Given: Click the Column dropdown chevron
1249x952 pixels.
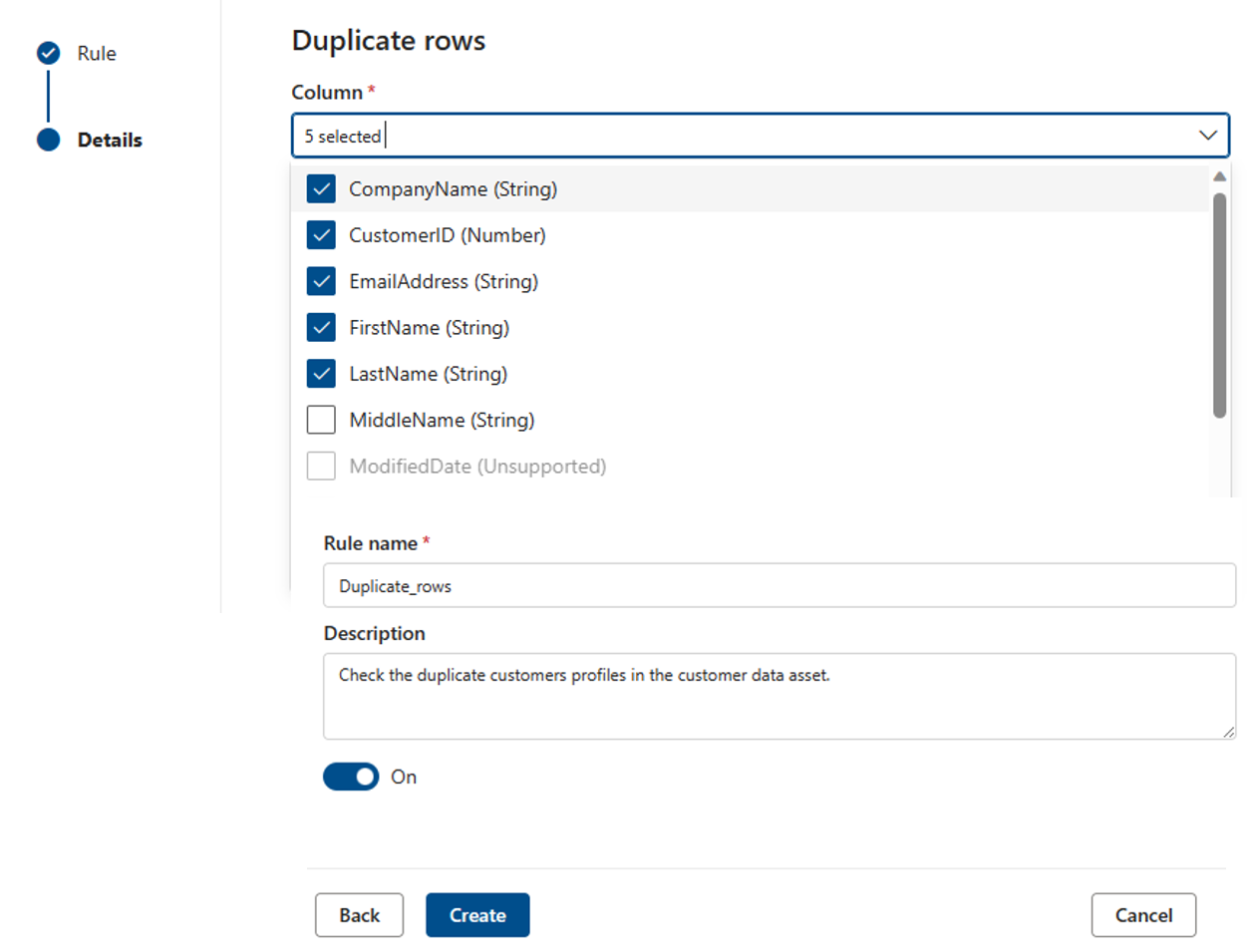Looking at the screenshot, I should point(1207,136).
